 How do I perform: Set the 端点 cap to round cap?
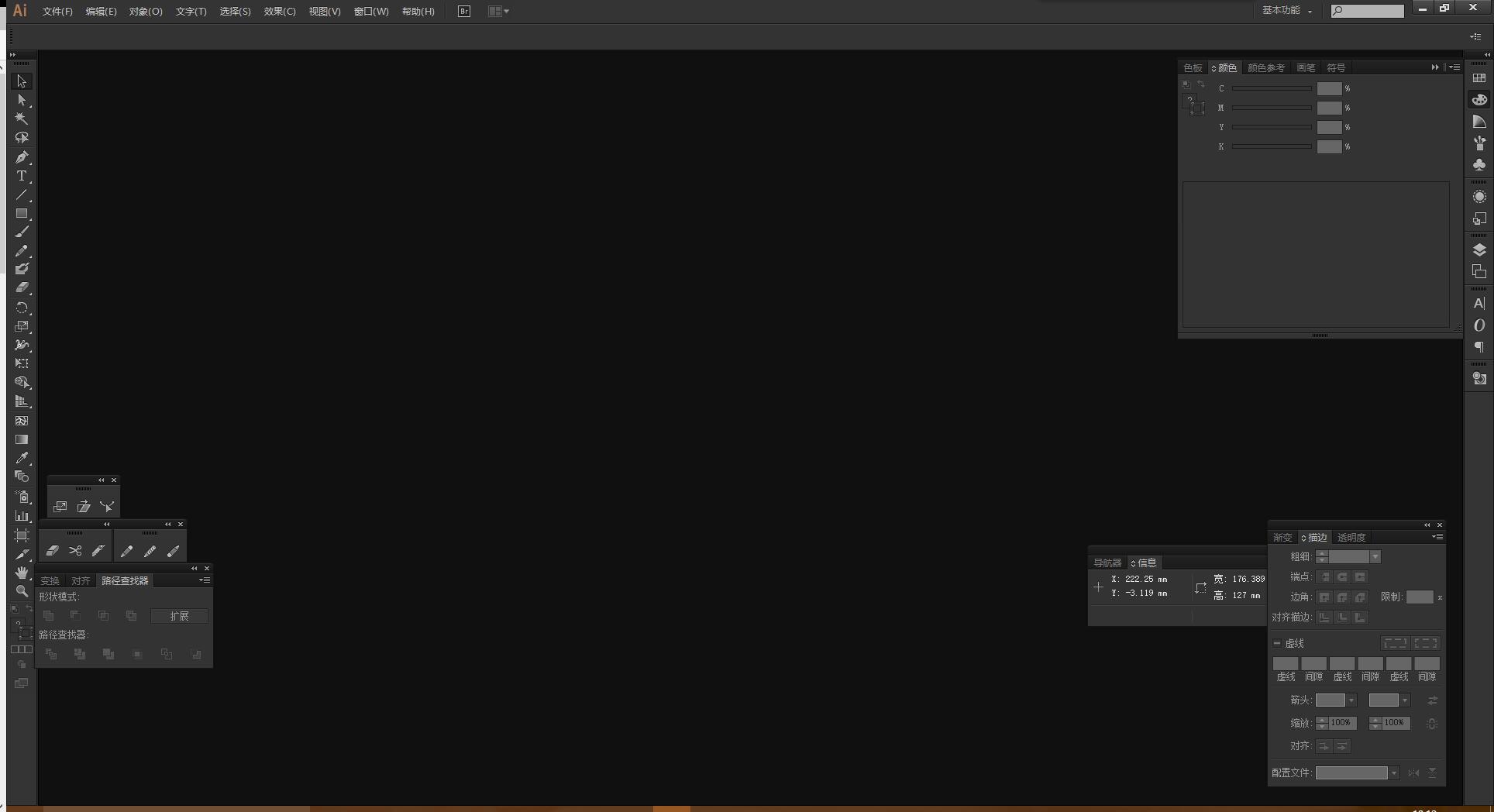point(1342,577)
